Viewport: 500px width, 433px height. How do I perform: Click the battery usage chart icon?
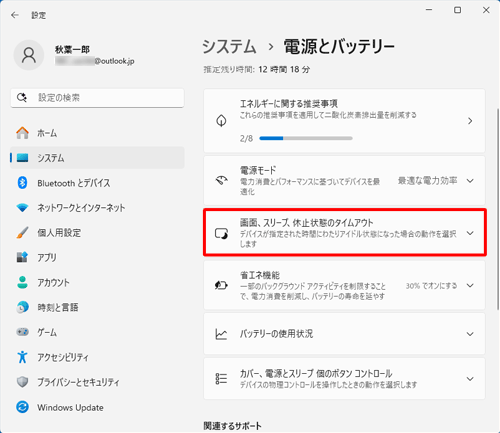coord(221,334)
